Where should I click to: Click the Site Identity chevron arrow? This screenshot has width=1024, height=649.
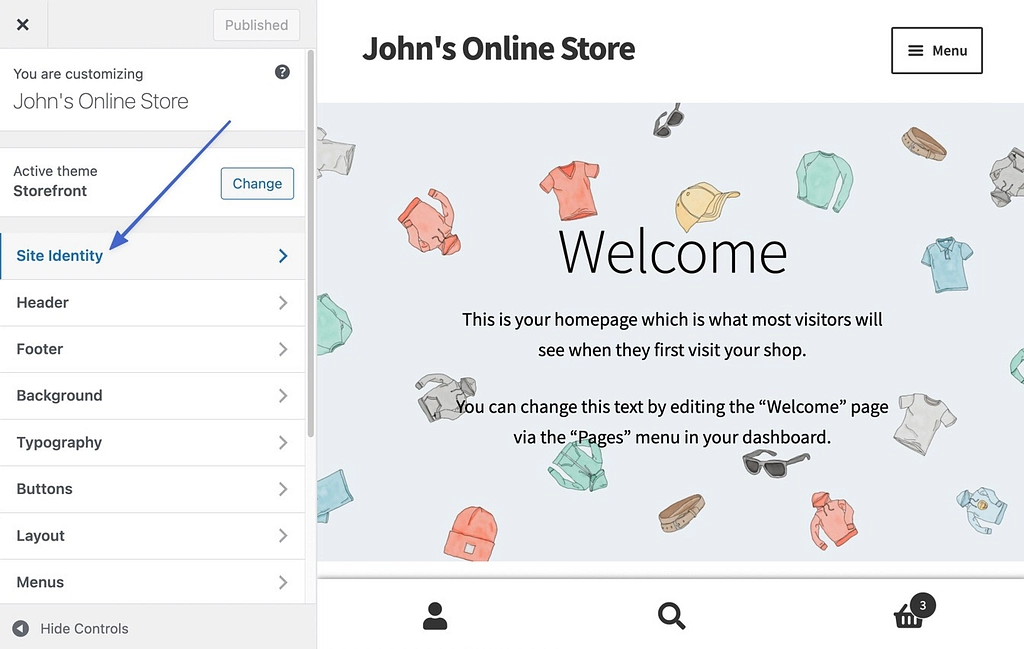click(x=283, y=256)
